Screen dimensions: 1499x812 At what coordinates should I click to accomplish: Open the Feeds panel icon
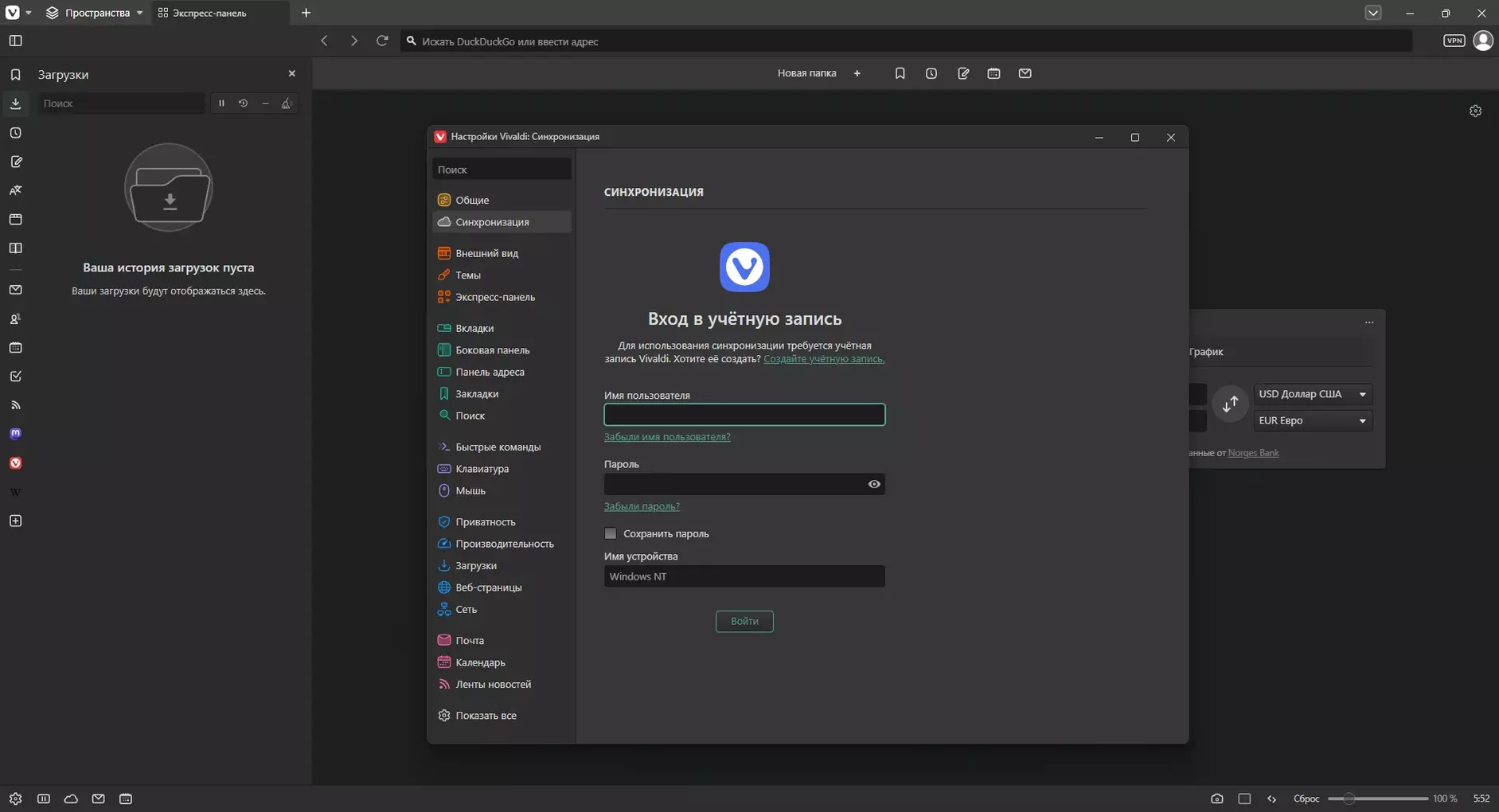[15, 405]
